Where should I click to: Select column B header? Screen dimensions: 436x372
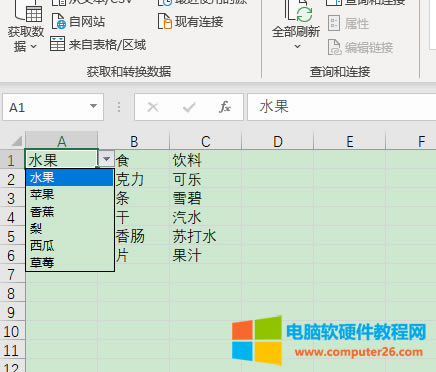pos(134,141)
